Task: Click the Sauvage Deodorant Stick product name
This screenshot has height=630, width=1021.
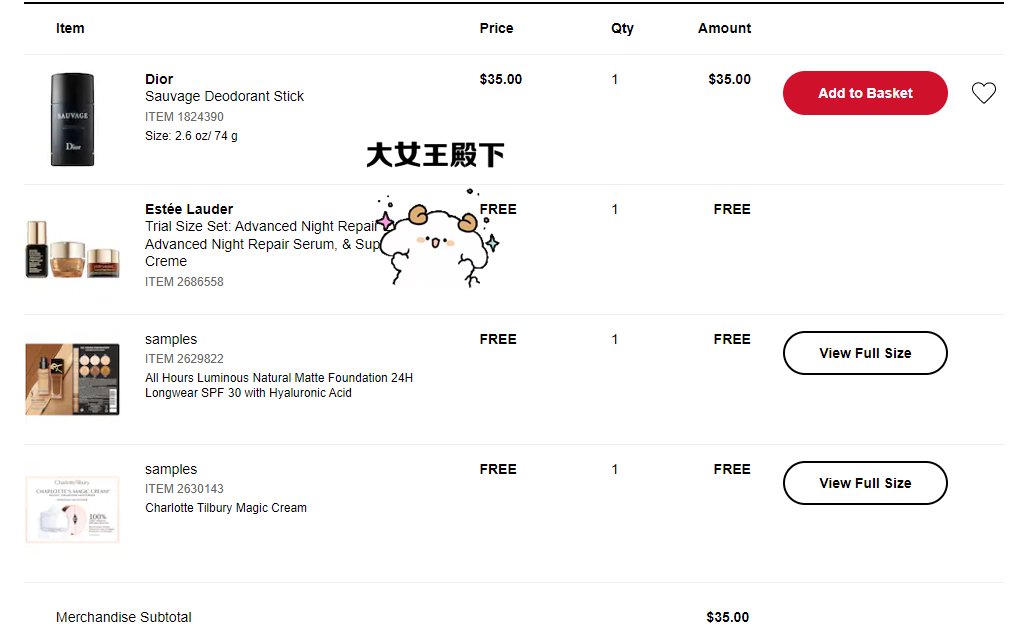Action: click(224, 96)
